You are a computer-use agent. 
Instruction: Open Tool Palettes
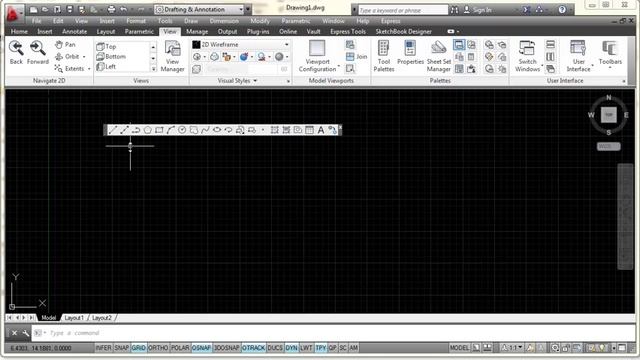384,56
